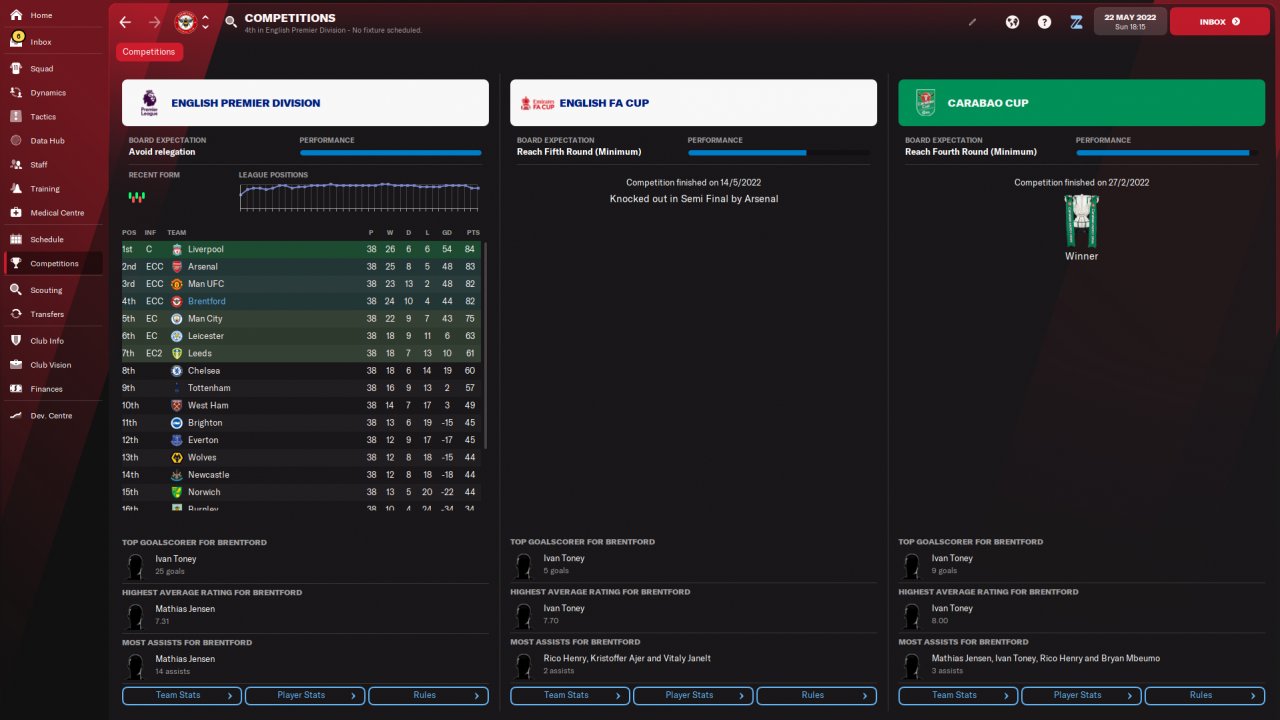1280x720 pixels.
Task: Open Premier Division Rules
Action: click(x=428, y=695)
